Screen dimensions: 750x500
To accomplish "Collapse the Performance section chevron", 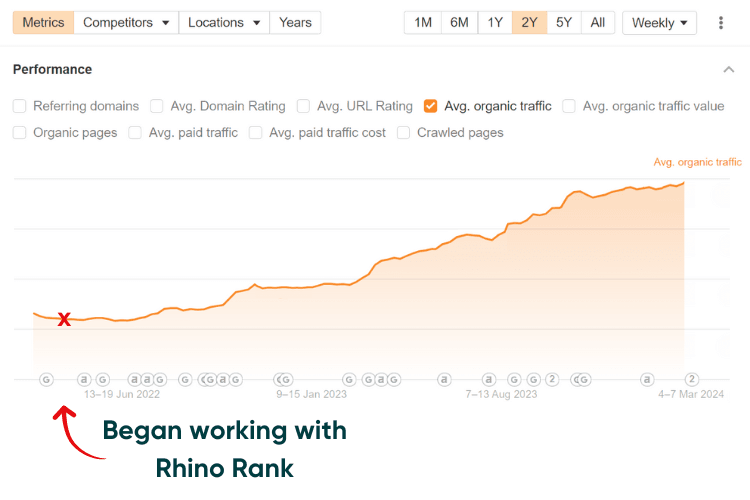I will (x=727, y=69).
